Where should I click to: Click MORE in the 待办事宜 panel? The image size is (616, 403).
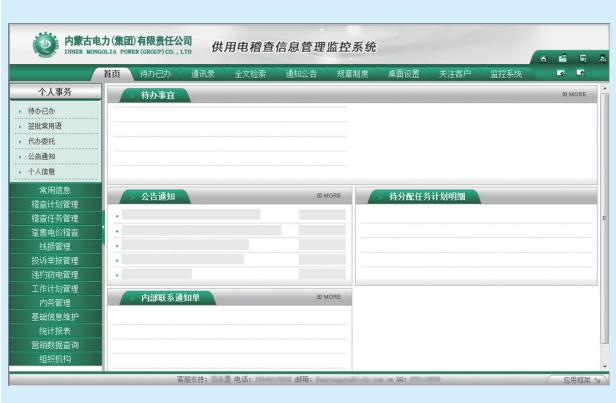click(574, 94)
